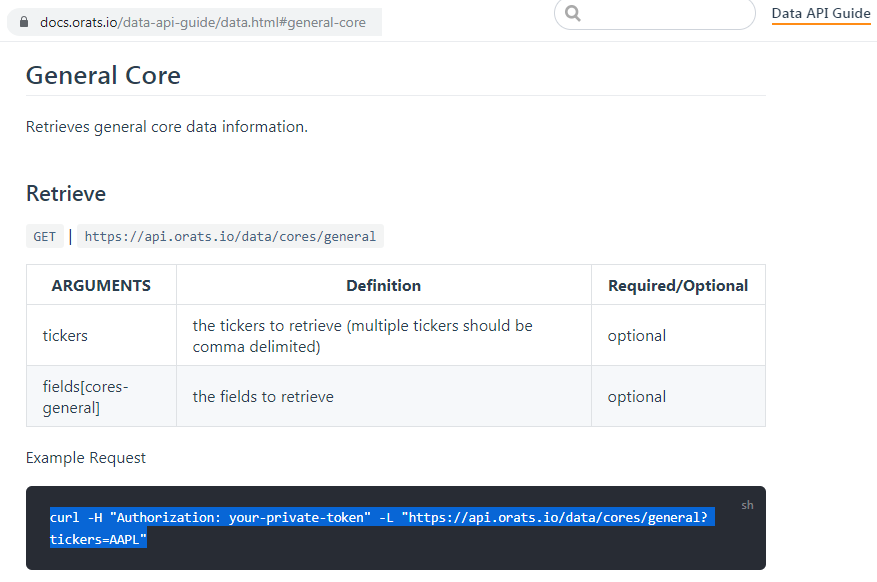
Task: Click the GET method badge
Action: tap(44, 236)
